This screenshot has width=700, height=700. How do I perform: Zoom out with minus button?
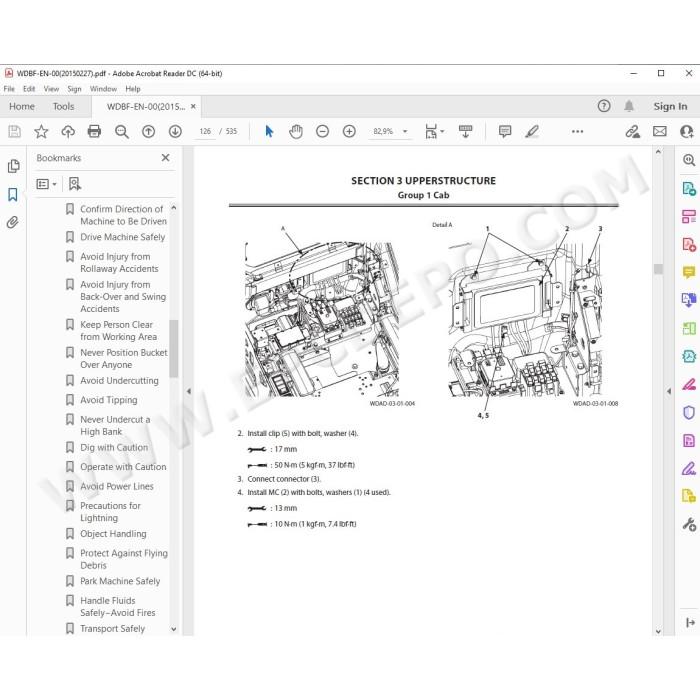pyautogui.click(x=322, y=131)
